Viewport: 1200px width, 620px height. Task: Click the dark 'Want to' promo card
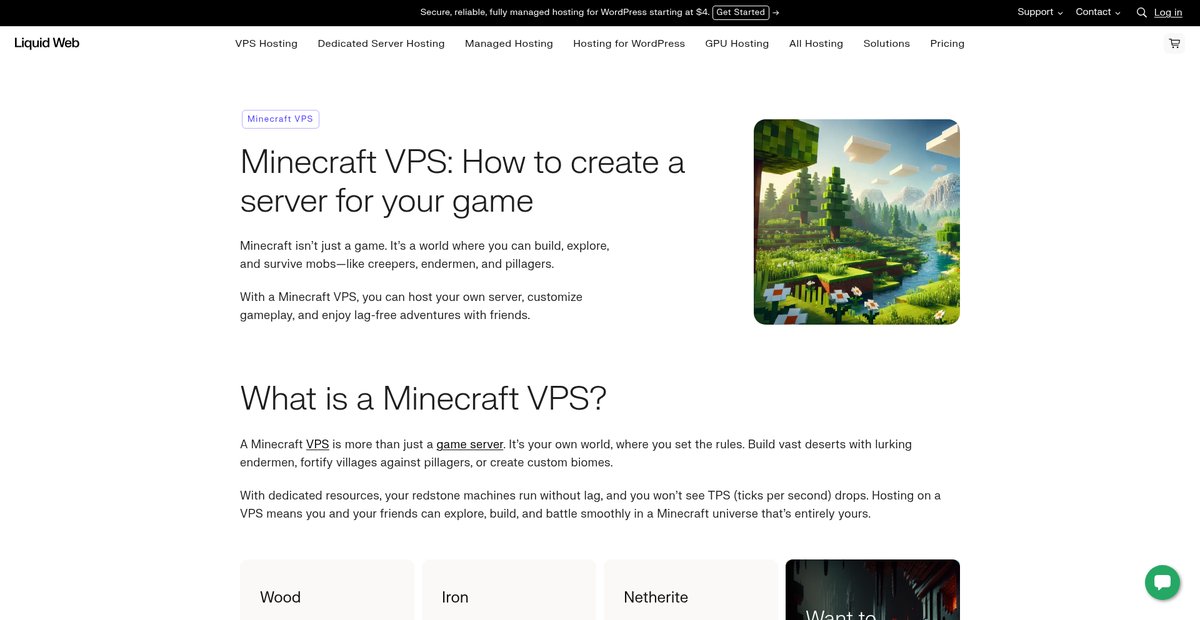(x=873, y=590)
